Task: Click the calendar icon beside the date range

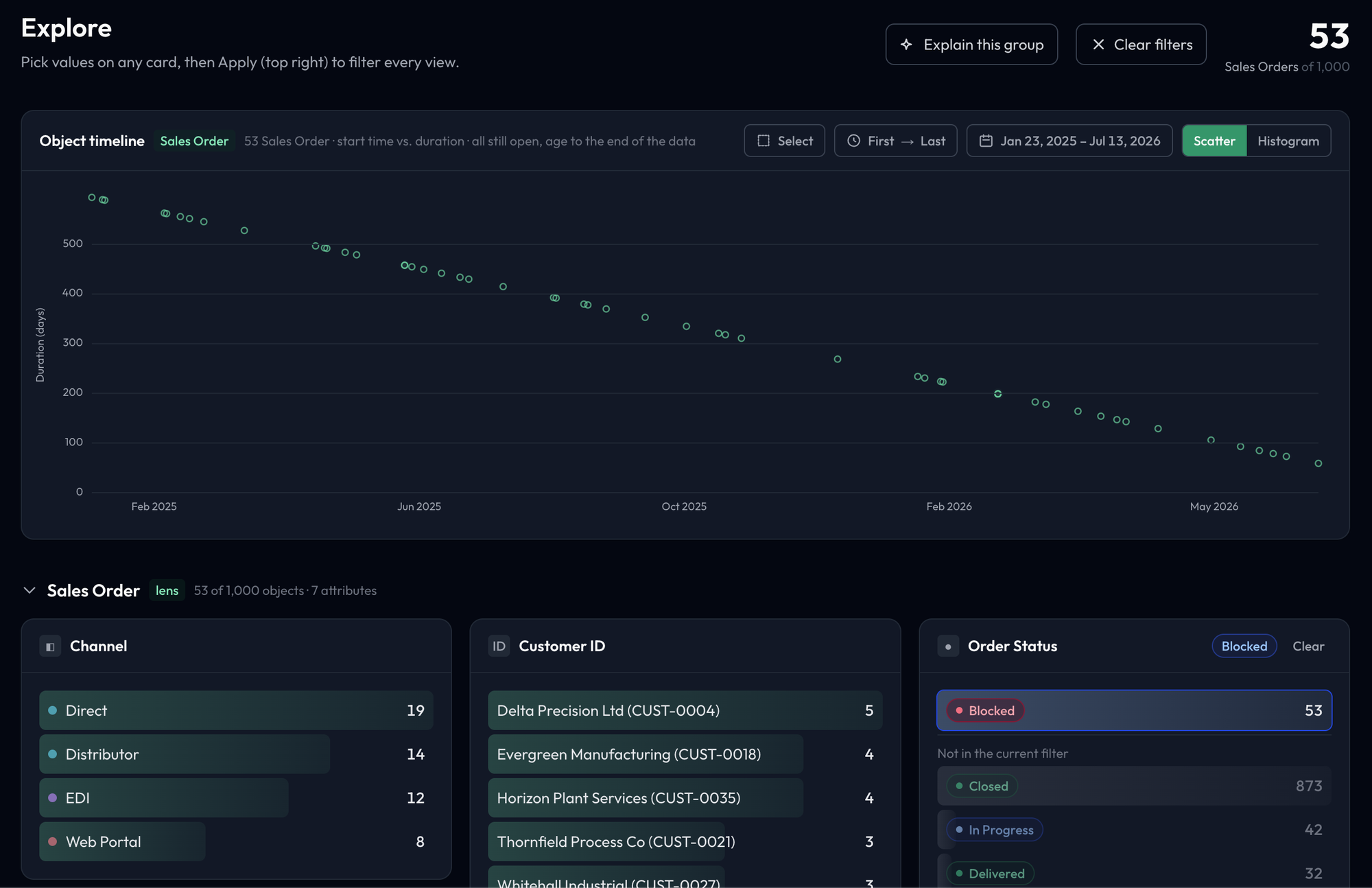Action: [986, 141]
